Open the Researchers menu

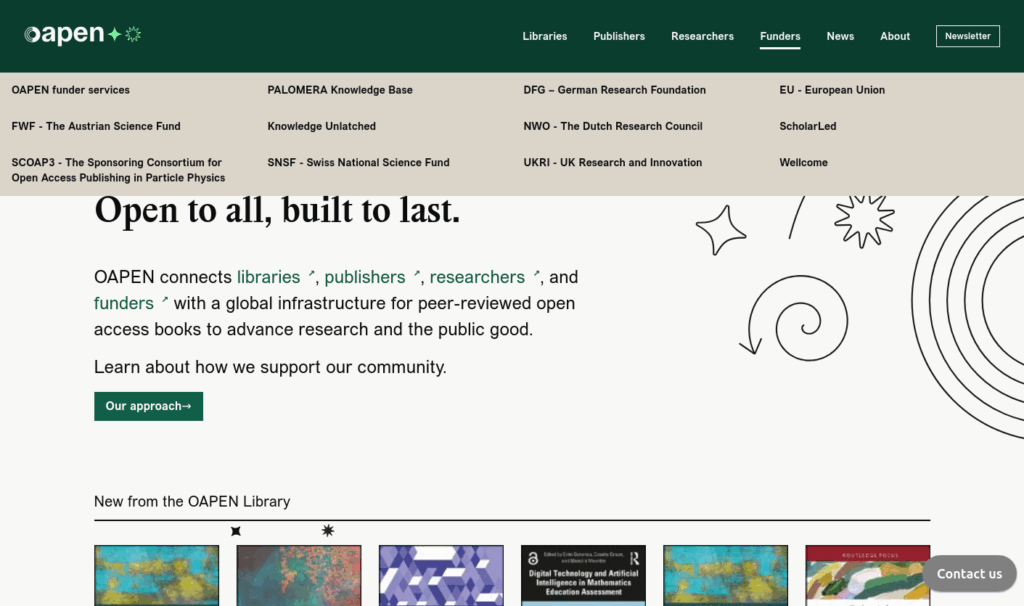coord(702,36)
